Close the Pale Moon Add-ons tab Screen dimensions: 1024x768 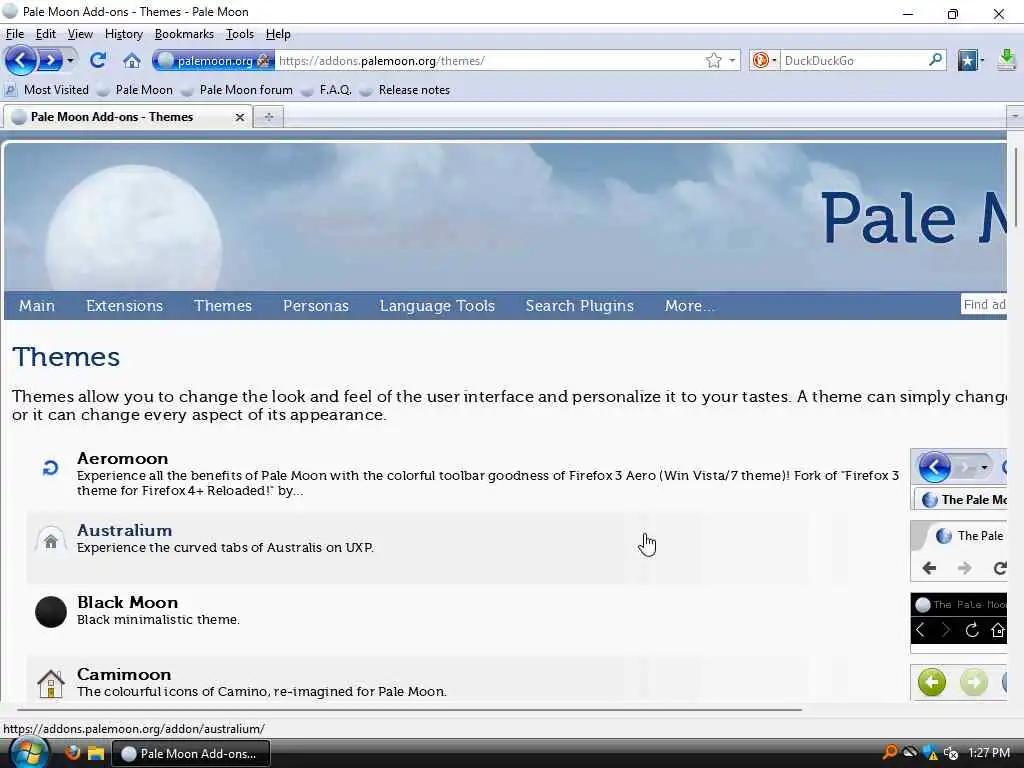pyautogui.click(x=240, y=118)
